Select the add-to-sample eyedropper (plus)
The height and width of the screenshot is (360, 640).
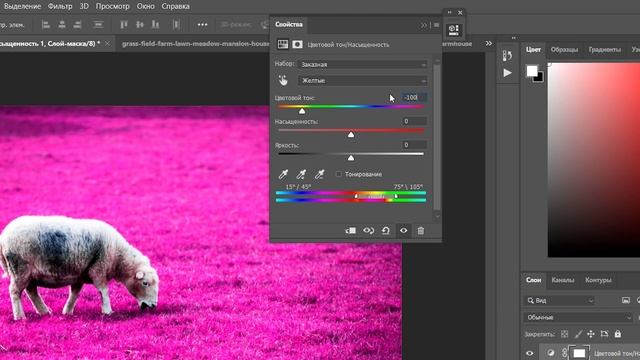pos(301,174)
